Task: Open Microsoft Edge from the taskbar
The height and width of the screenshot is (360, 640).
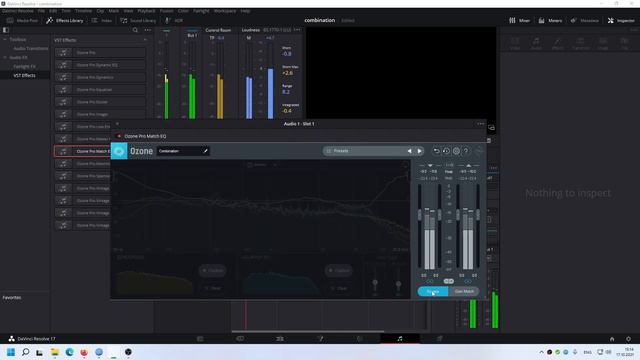Action: tap(69, 352)
